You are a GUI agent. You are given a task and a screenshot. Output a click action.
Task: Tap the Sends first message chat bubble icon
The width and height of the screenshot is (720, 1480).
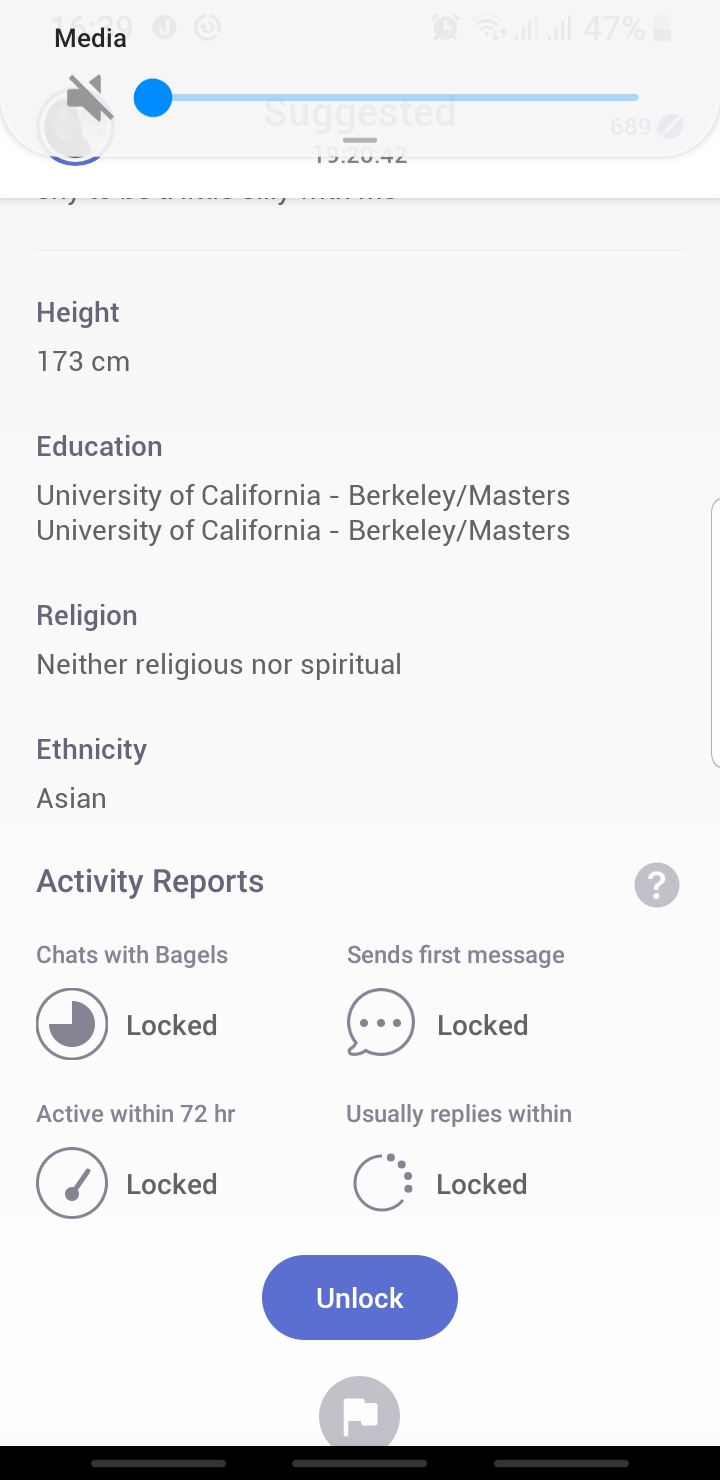(x=381, y=1023)
